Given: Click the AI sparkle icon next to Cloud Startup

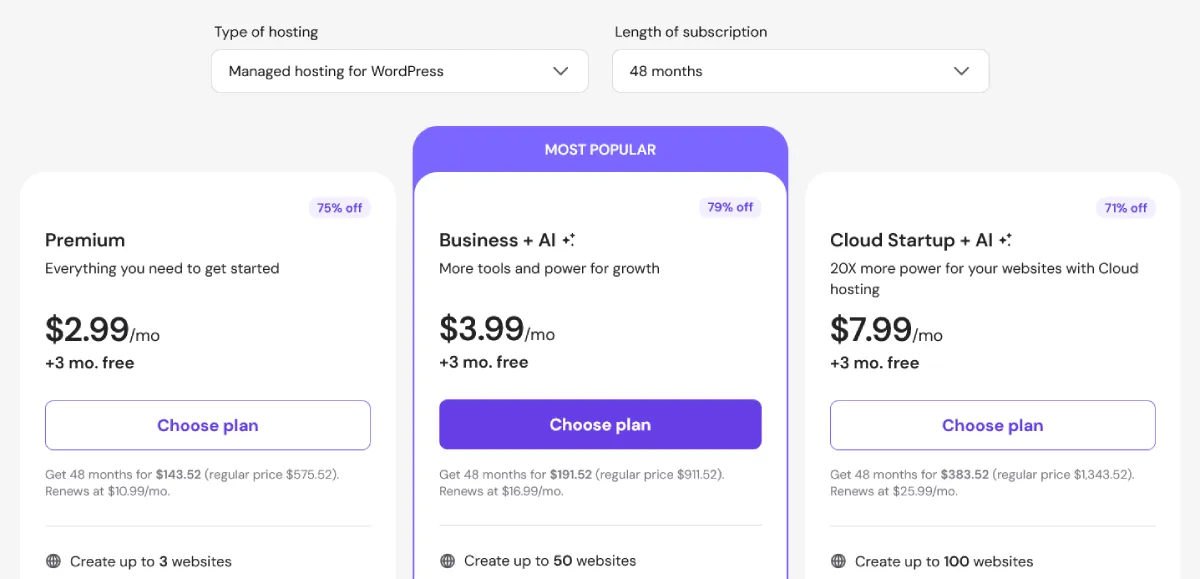Looking at the screenshot, I should 1005,238.
